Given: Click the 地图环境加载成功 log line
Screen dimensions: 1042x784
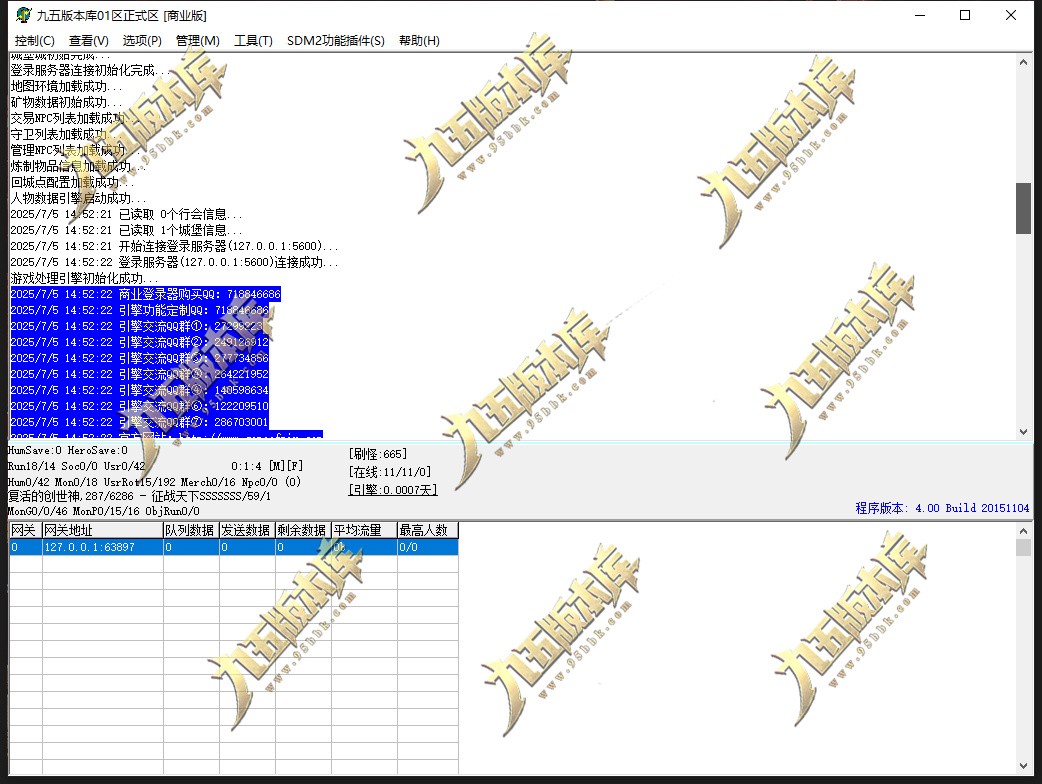Looking at the screenshot, I should (66, 86).
